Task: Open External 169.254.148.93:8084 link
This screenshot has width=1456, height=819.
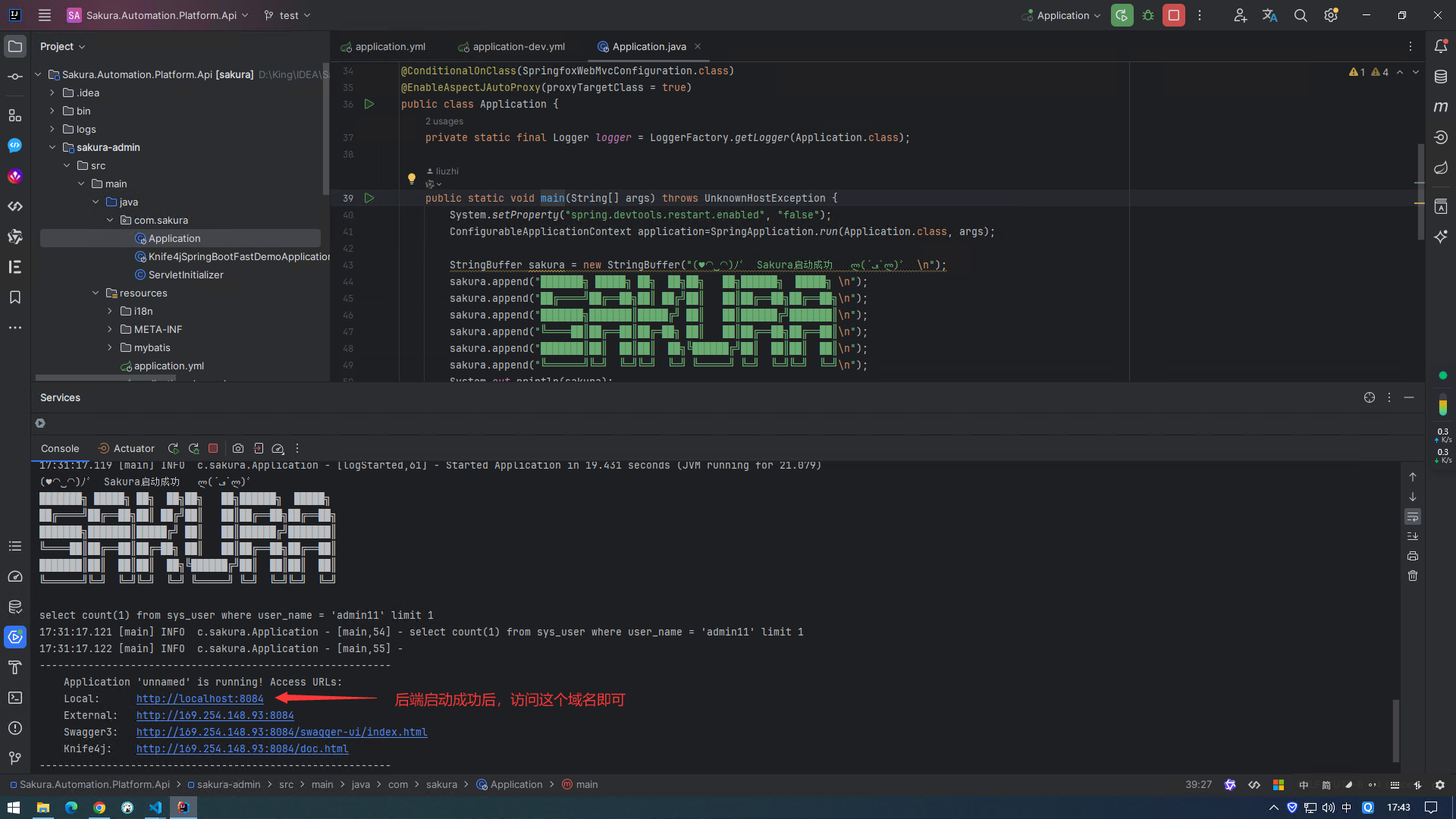Action: [215, 715]
